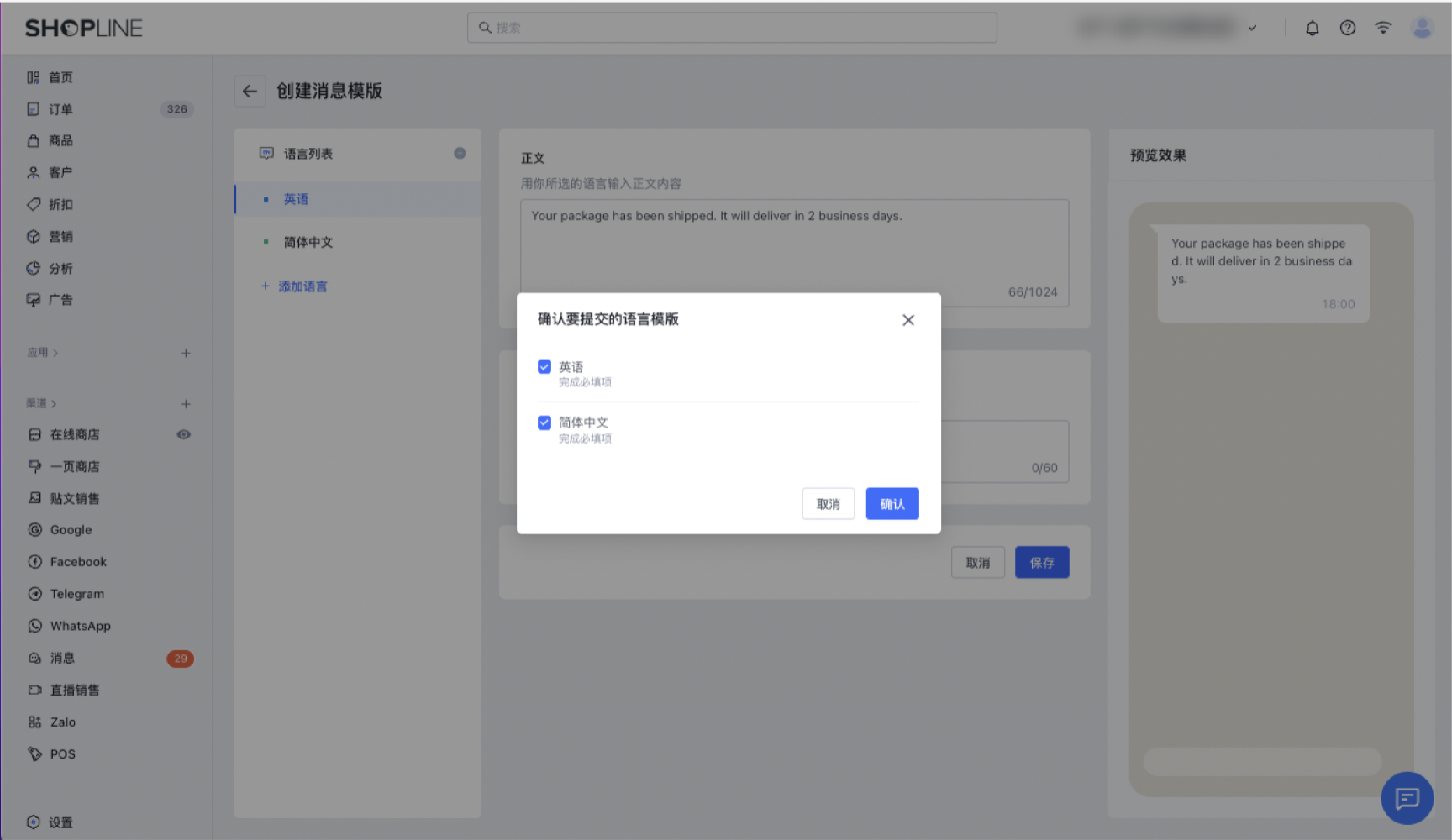Click the back arrow beside 创建消息模版
The height and width of the screenshot is (840, 1452).
tap(250, 91)
